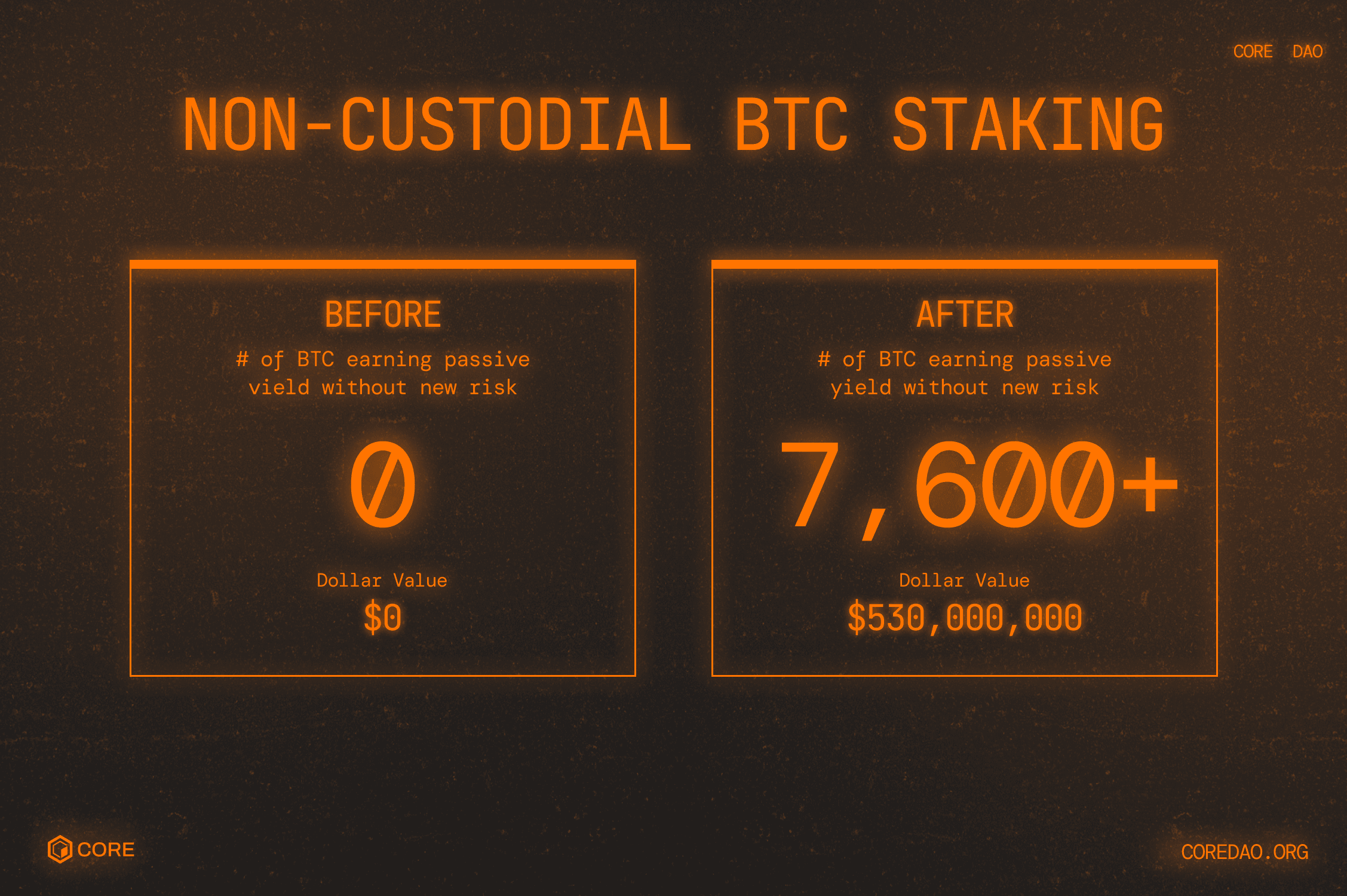Select the $0 dollar amount

click(383, 618)
